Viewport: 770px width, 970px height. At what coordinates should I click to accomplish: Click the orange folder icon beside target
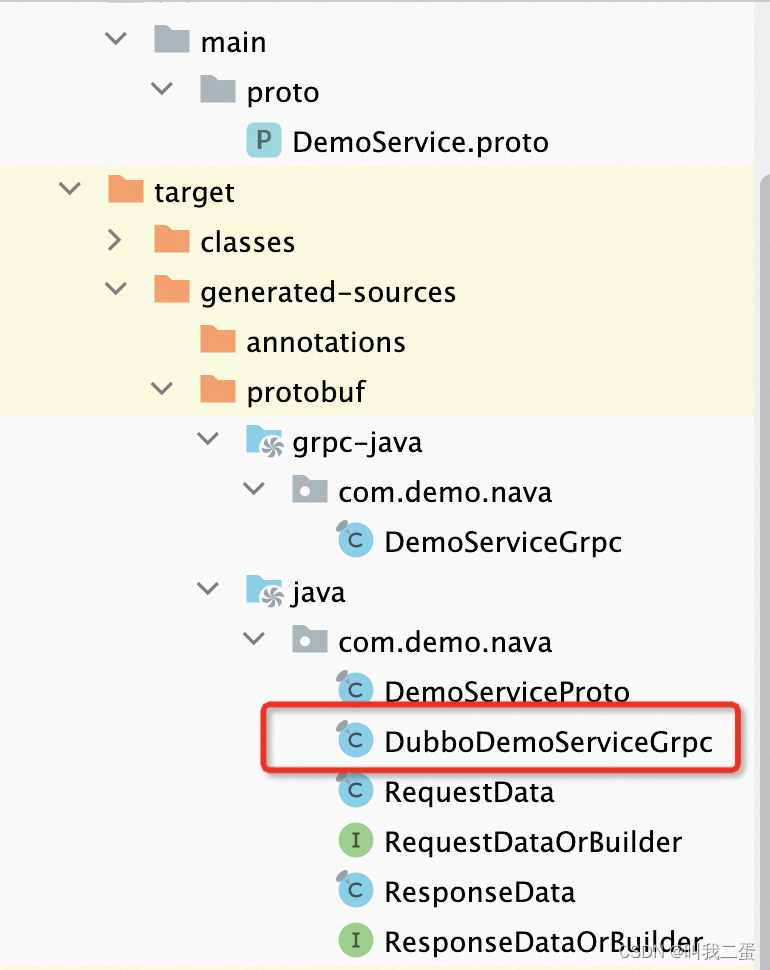coord(124,190)
